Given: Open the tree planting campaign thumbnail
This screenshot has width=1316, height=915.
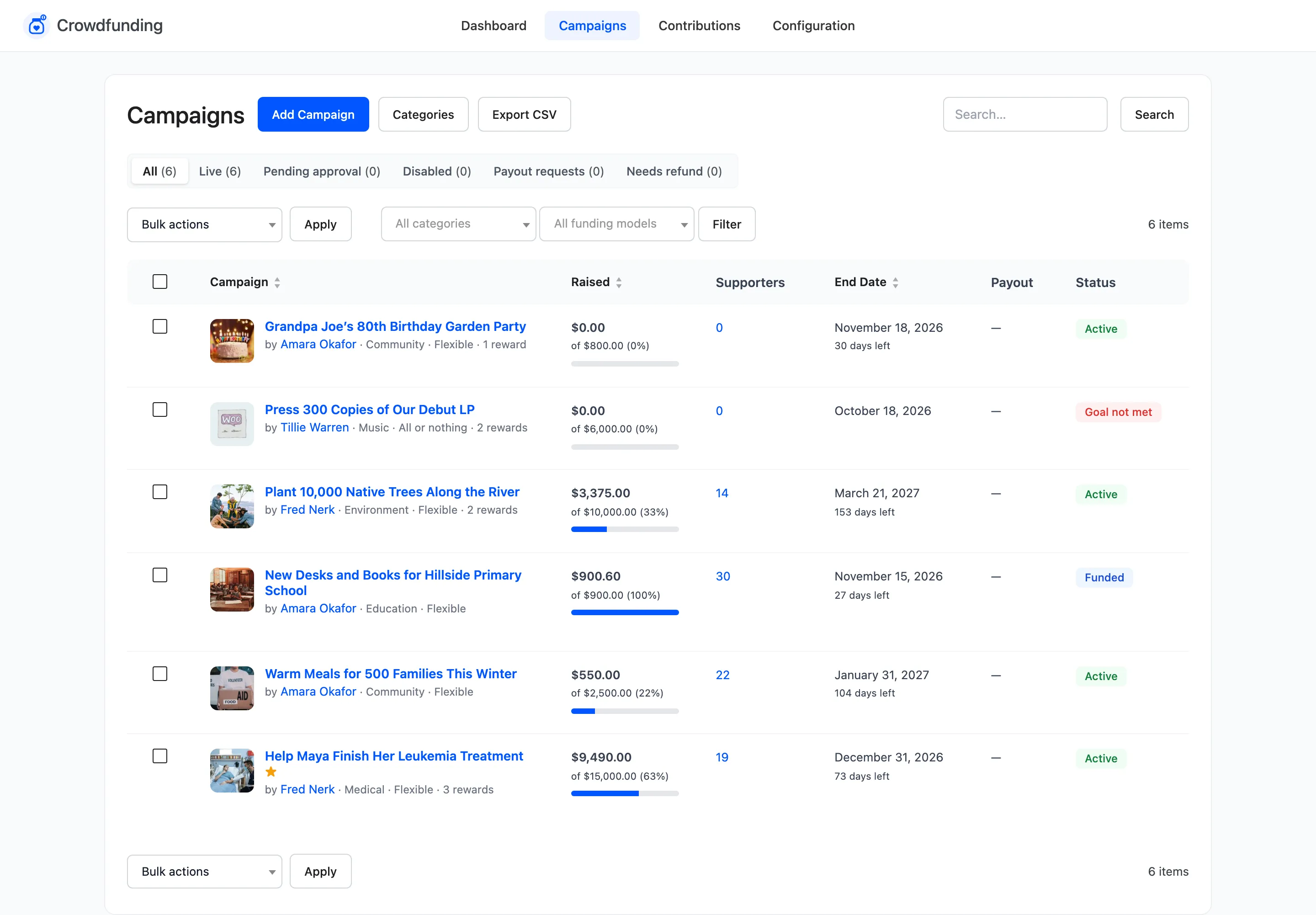Looking at the screenshot, I should pos(232,507).
